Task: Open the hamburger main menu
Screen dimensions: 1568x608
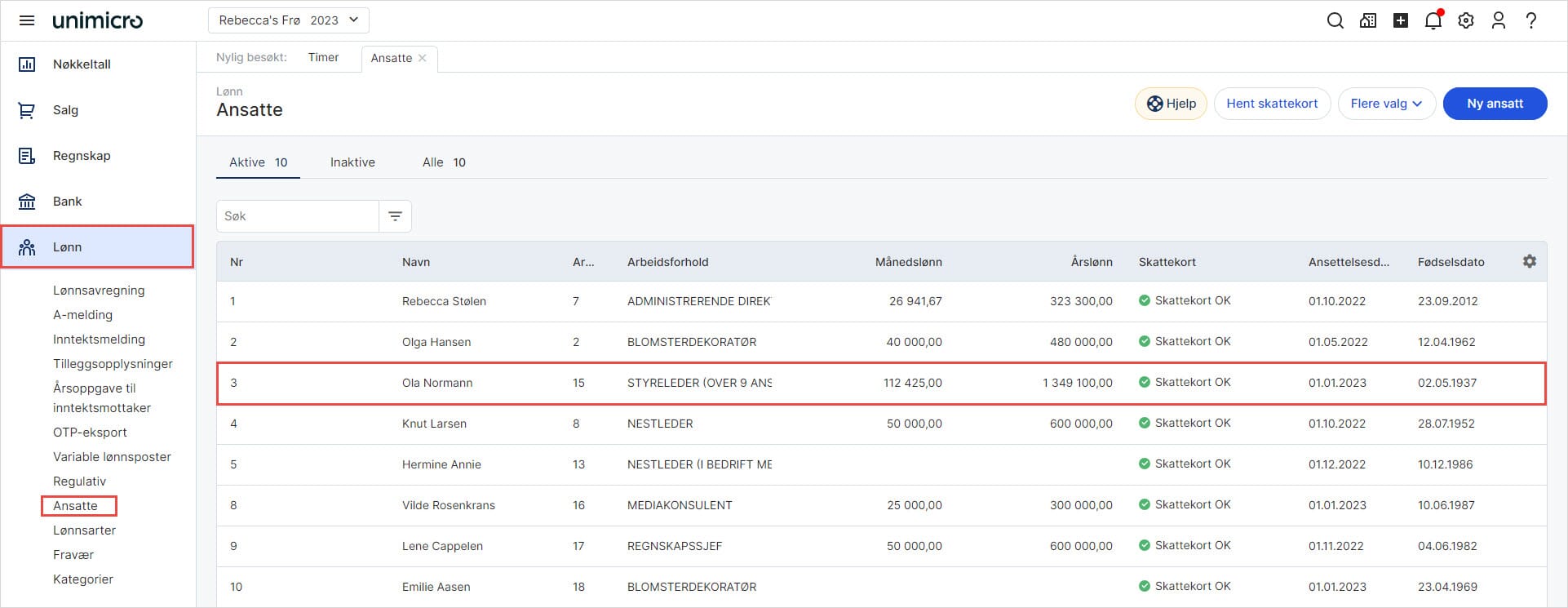Action: [x=27, y=20]
